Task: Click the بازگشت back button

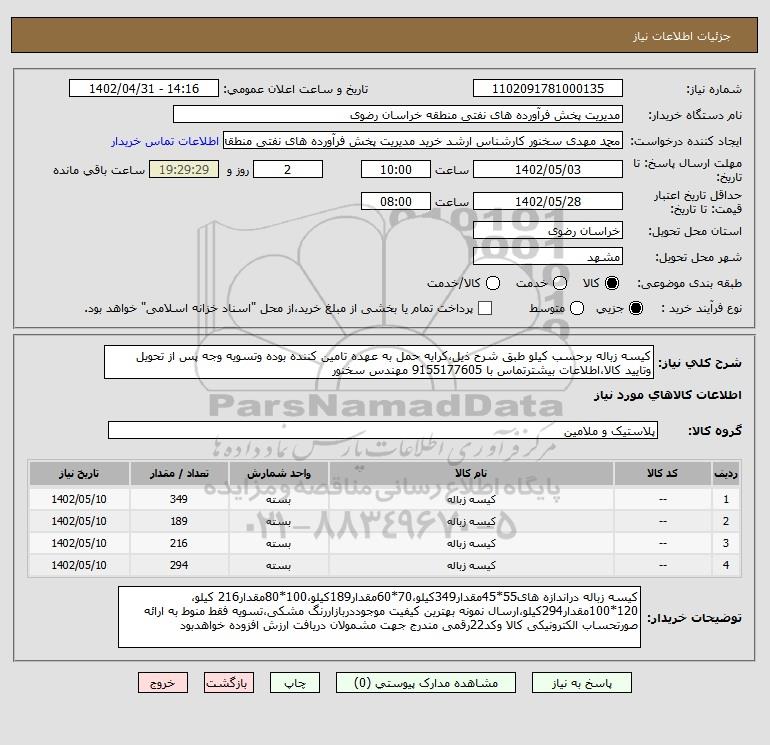Action: point(229,683)
